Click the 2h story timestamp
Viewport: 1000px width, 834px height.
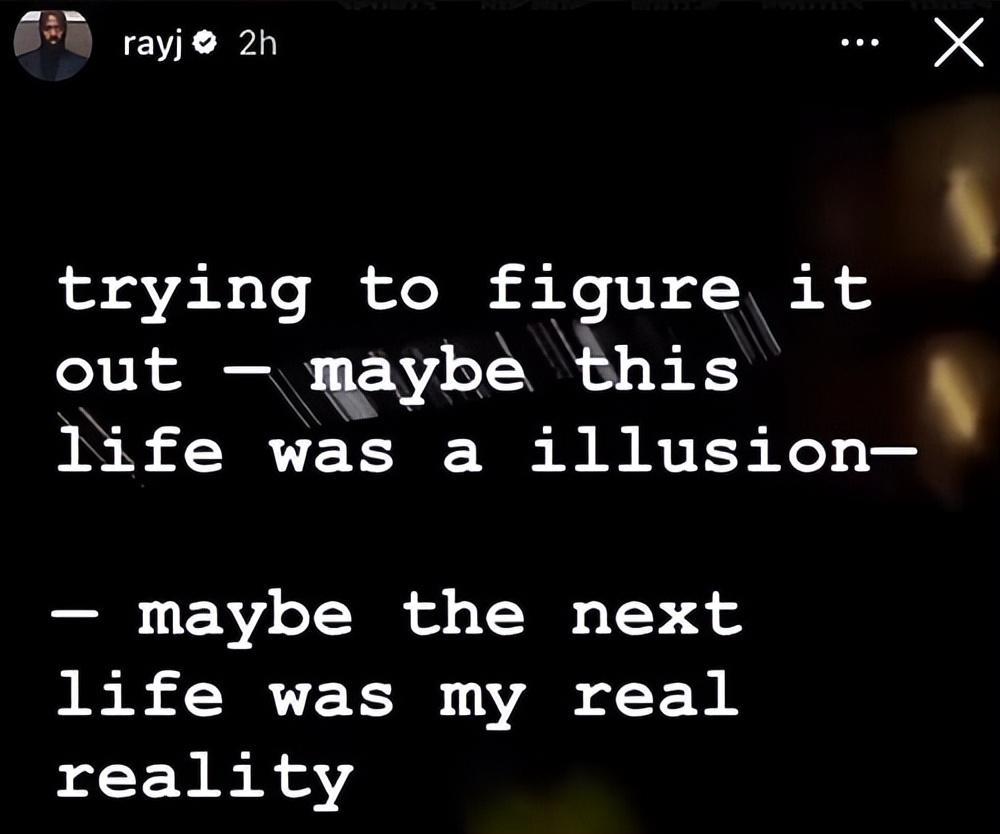click(258, 43)
